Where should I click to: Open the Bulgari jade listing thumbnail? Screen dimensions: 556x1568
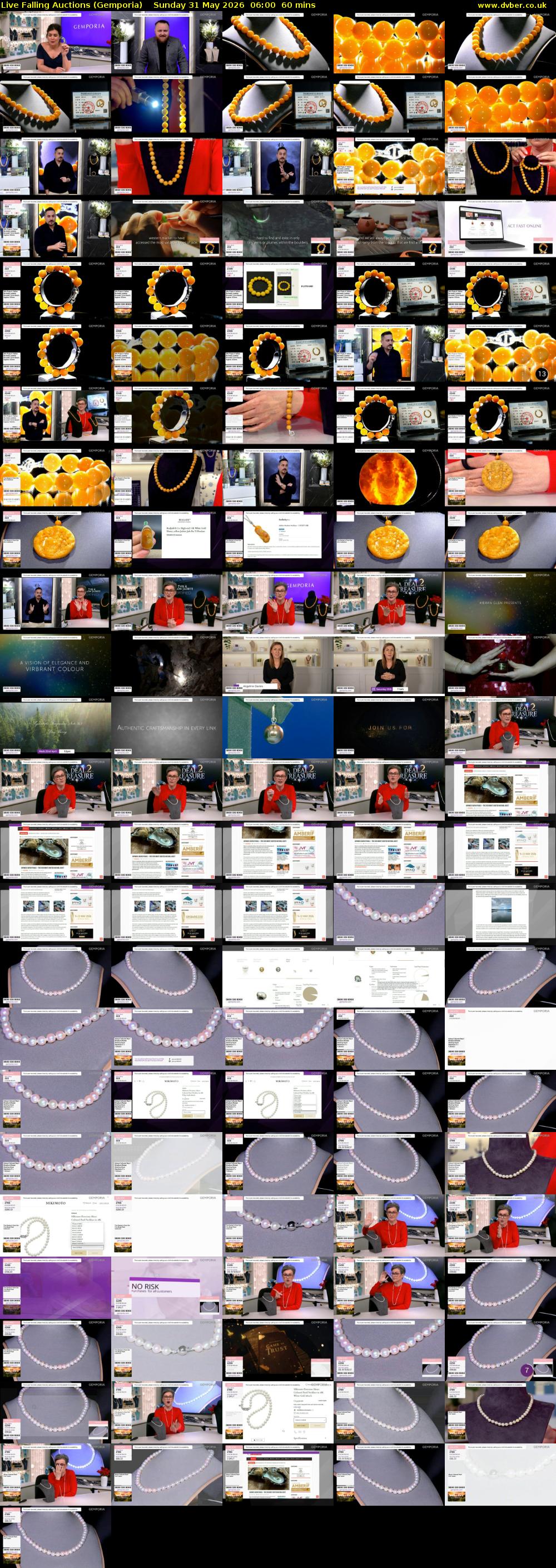[167, 540]
